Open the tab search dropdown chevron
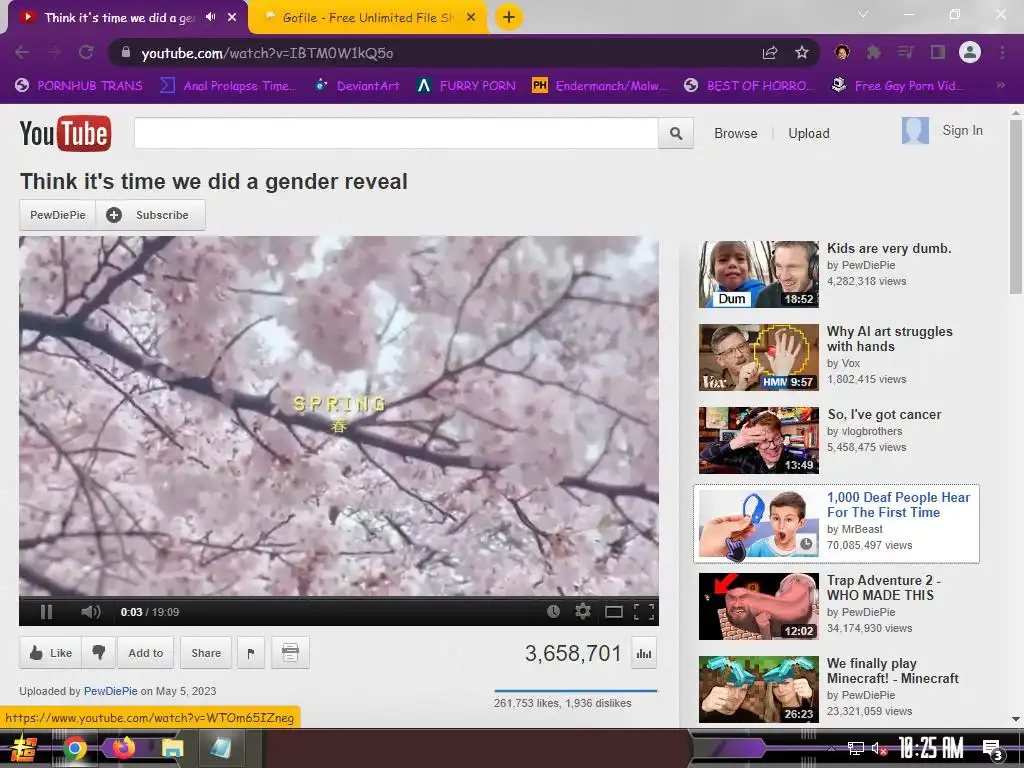Image resolution: width=1024 pixels, height=768 pixels. [863, 14]
